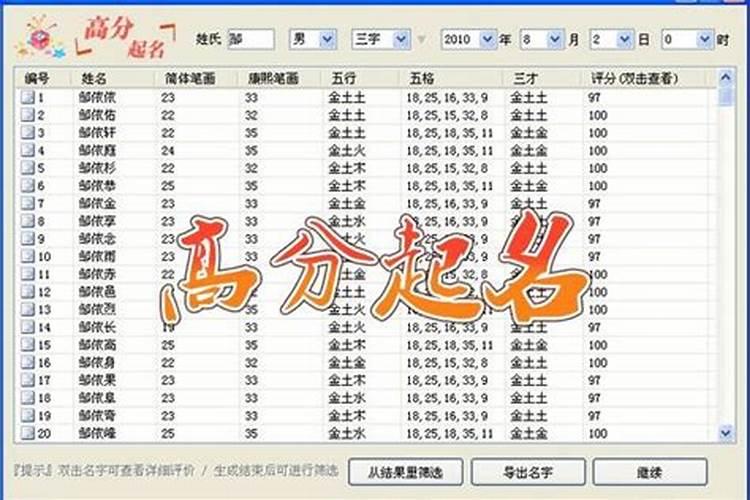Sort by the 康熙笔画 column header

click(x=280, y=78)
